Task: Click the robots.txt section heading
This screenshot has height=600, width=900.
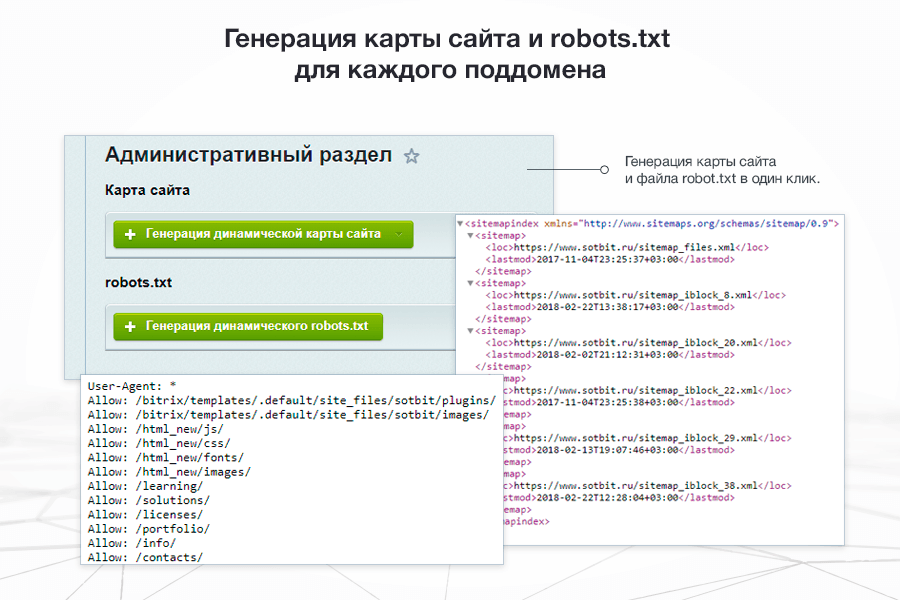Action: [x=138, y=282]
